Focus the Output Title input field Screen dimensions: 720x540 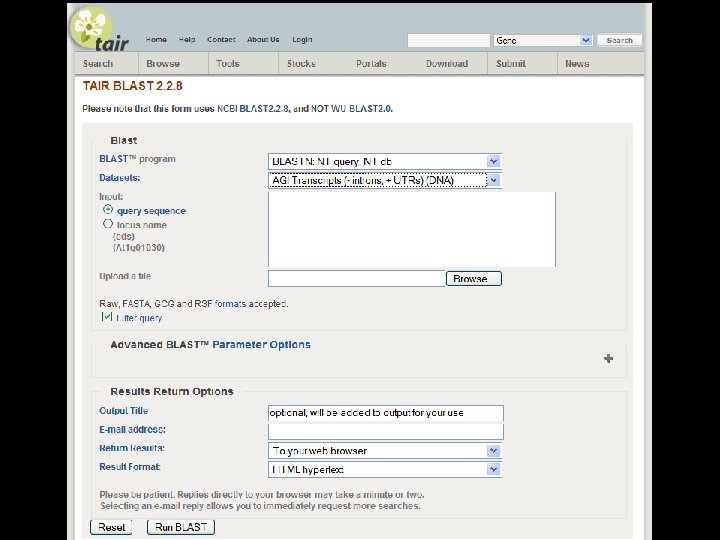(386, 413)
